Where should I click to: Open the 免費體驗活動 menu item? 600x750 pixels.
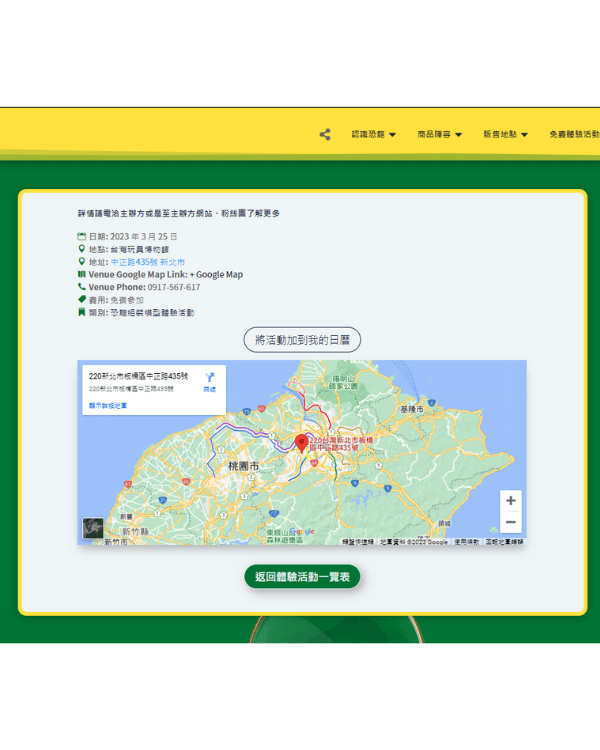pyautogui.click(x=574, y=134)
